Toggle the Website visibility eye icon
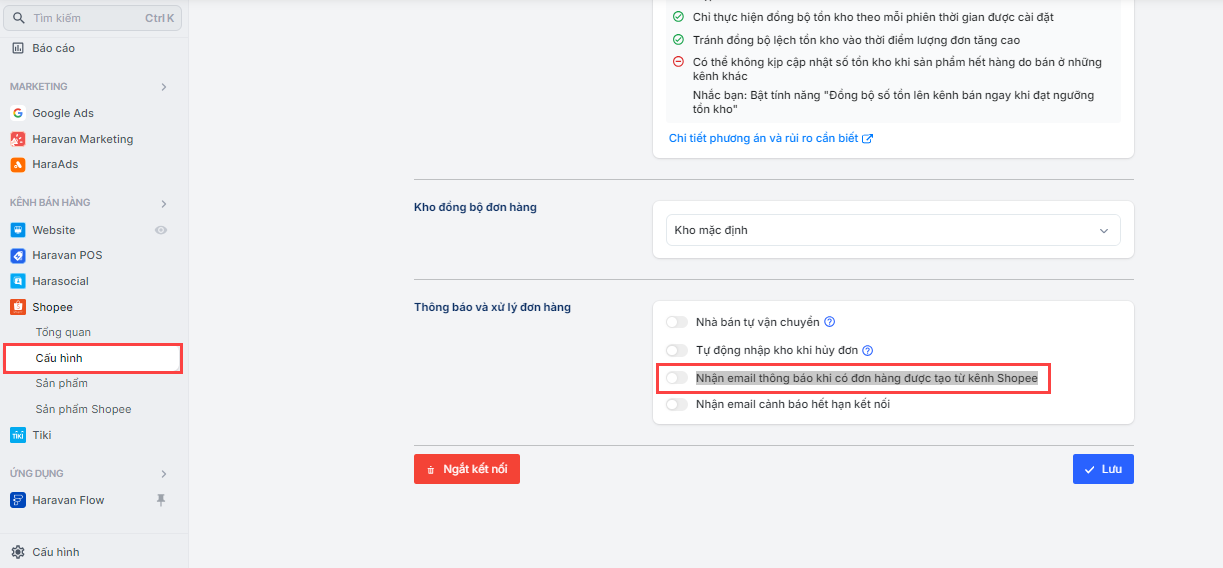 (x=161, y=230)
